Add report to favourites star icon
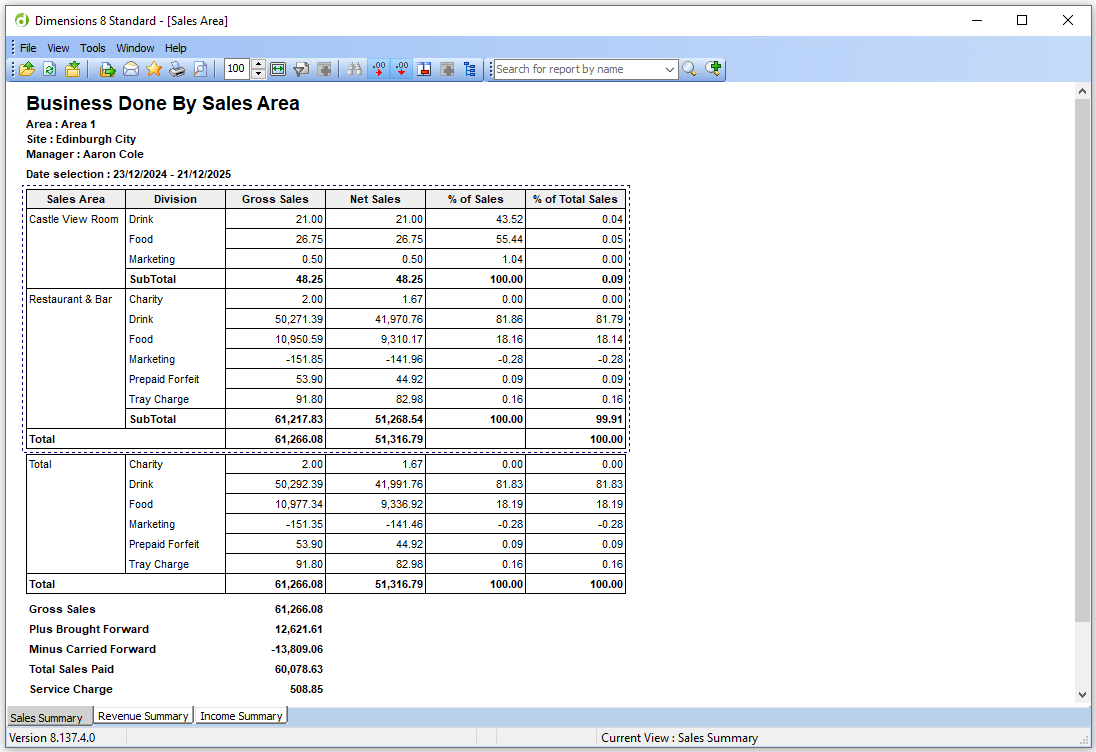 [154, 69]
